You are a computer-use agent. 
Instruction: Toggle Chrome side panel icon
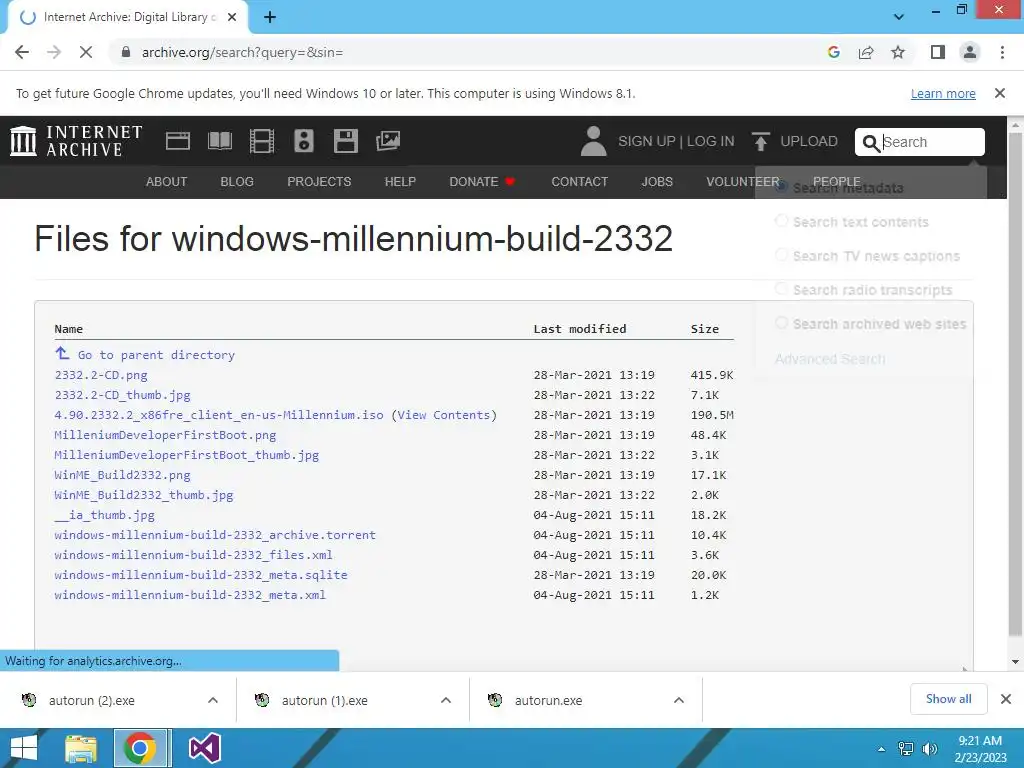(938, 52)
